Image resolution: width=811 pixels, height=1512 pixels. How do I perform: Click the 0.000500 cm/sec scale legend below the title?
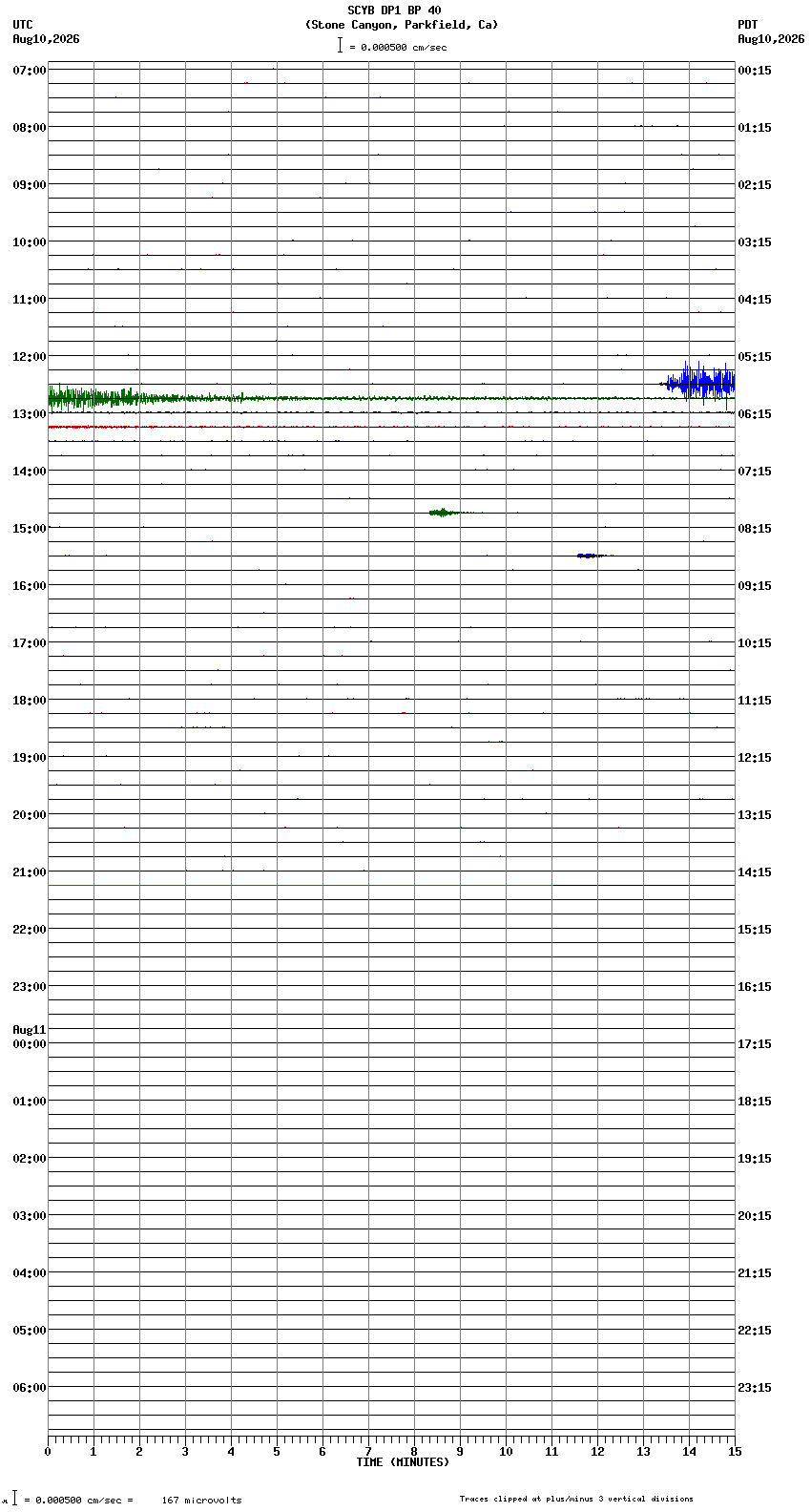point(392,46)
